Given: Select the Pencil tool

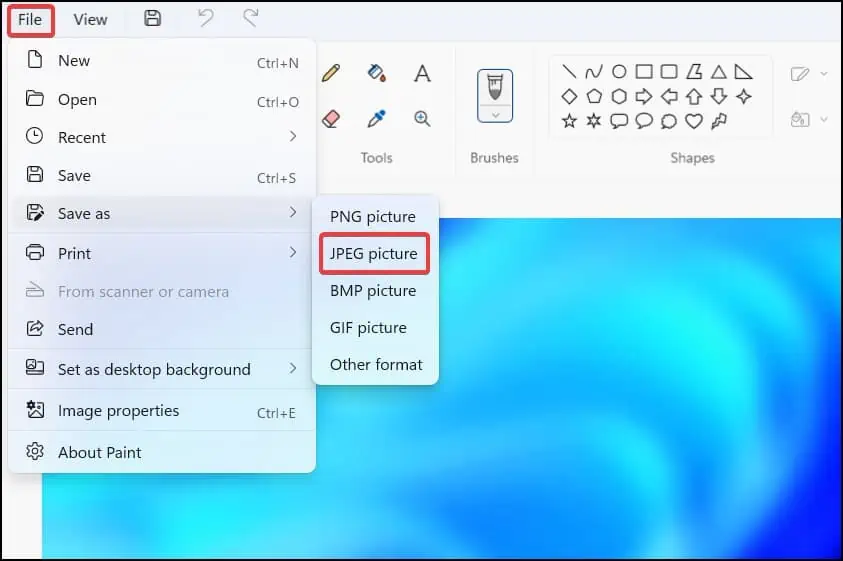Looking at the screenshot, I should pos(331,73).
